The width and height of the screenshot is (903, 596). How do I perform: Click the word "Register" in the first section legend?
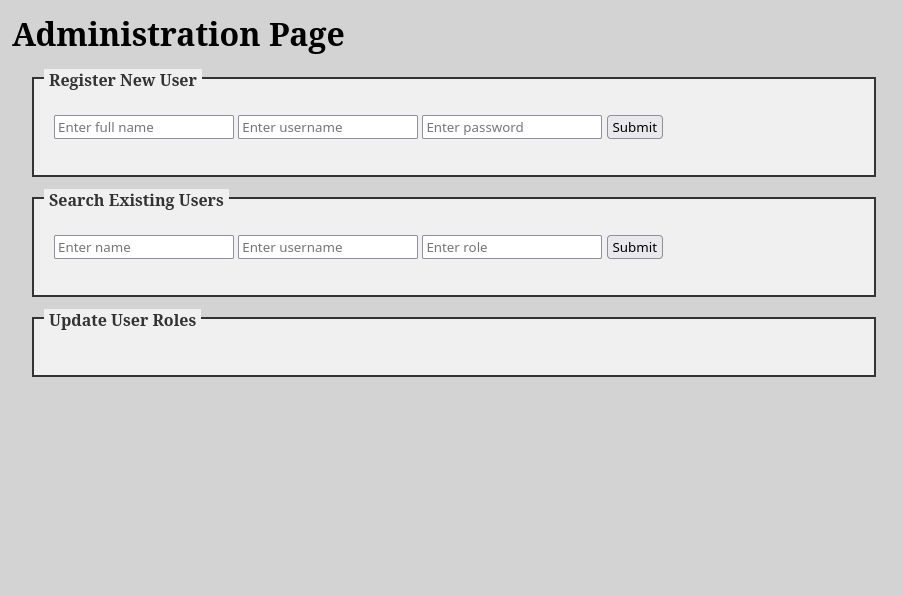82,80
